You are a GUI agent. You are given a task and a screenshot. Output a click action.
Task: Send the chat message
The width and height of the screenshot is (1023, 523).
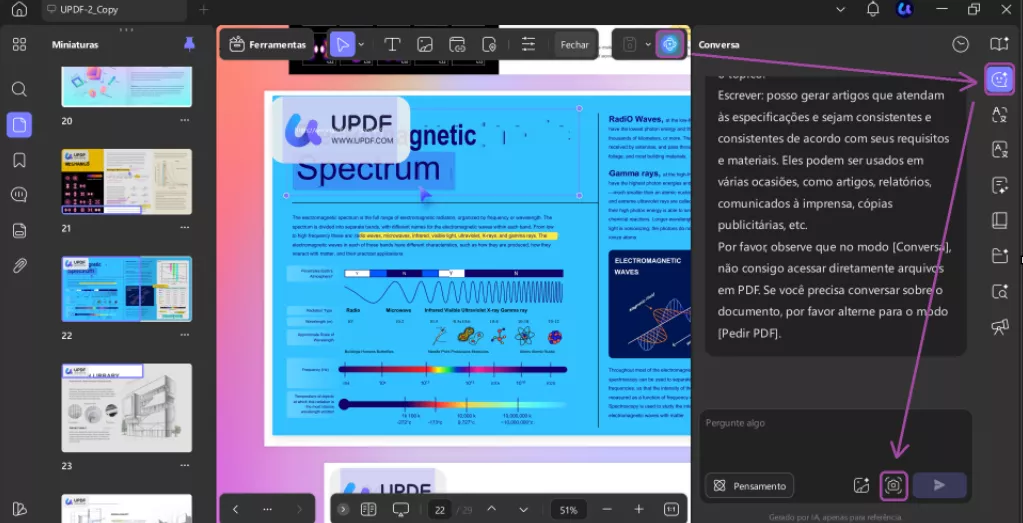[x=939, y=486]
